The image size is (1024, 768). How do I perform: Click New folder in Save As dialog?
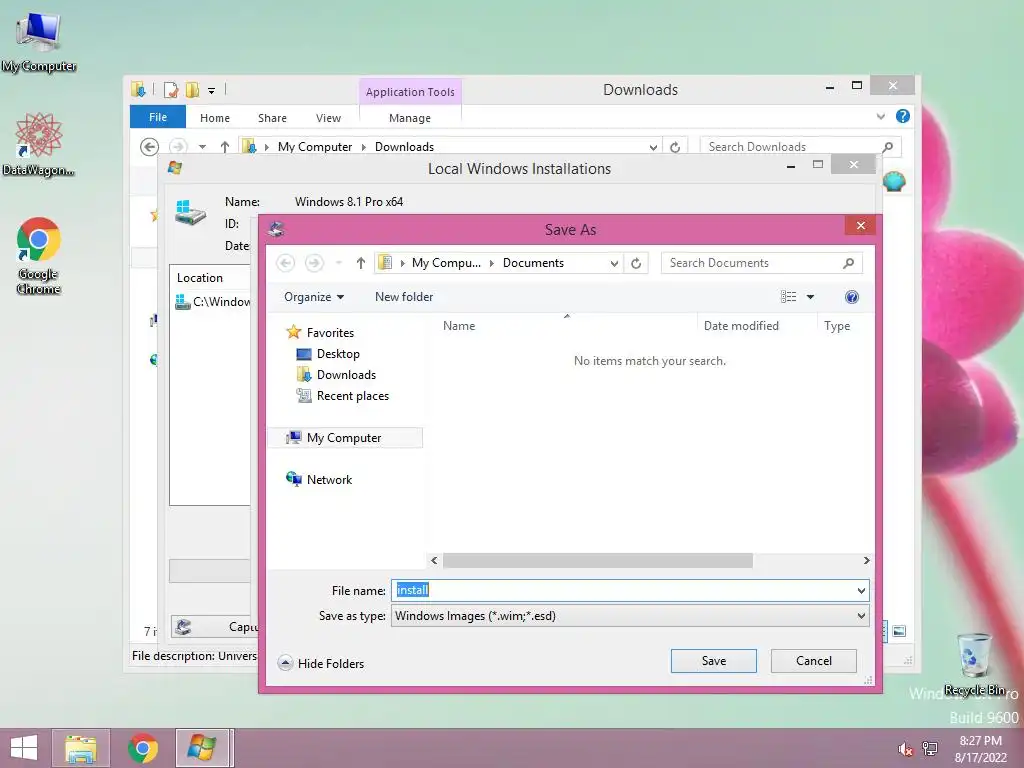(x=404, y=297)
